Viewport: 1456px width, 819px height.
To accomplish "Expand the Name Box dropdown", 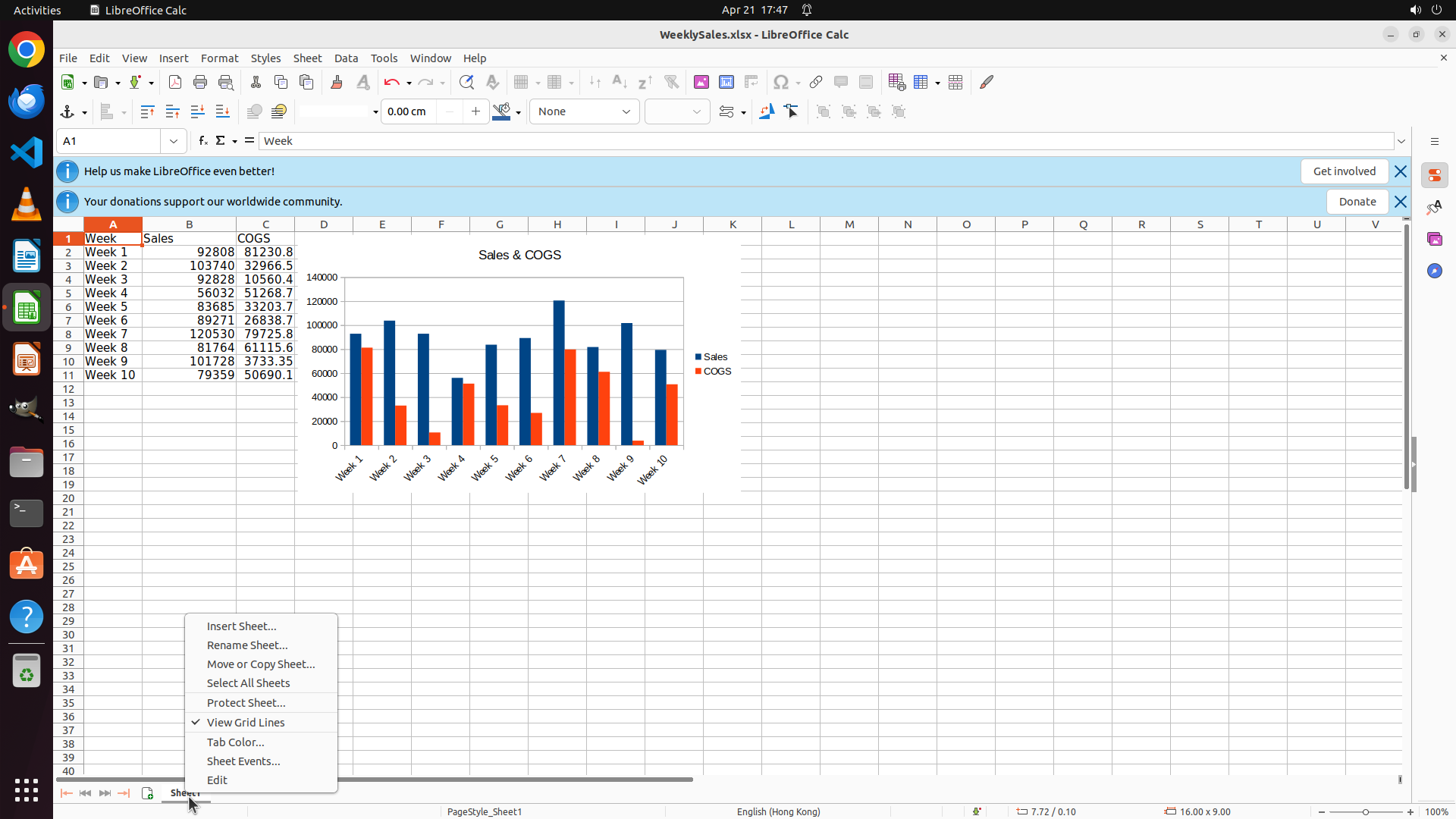I will tap(174, 141).
